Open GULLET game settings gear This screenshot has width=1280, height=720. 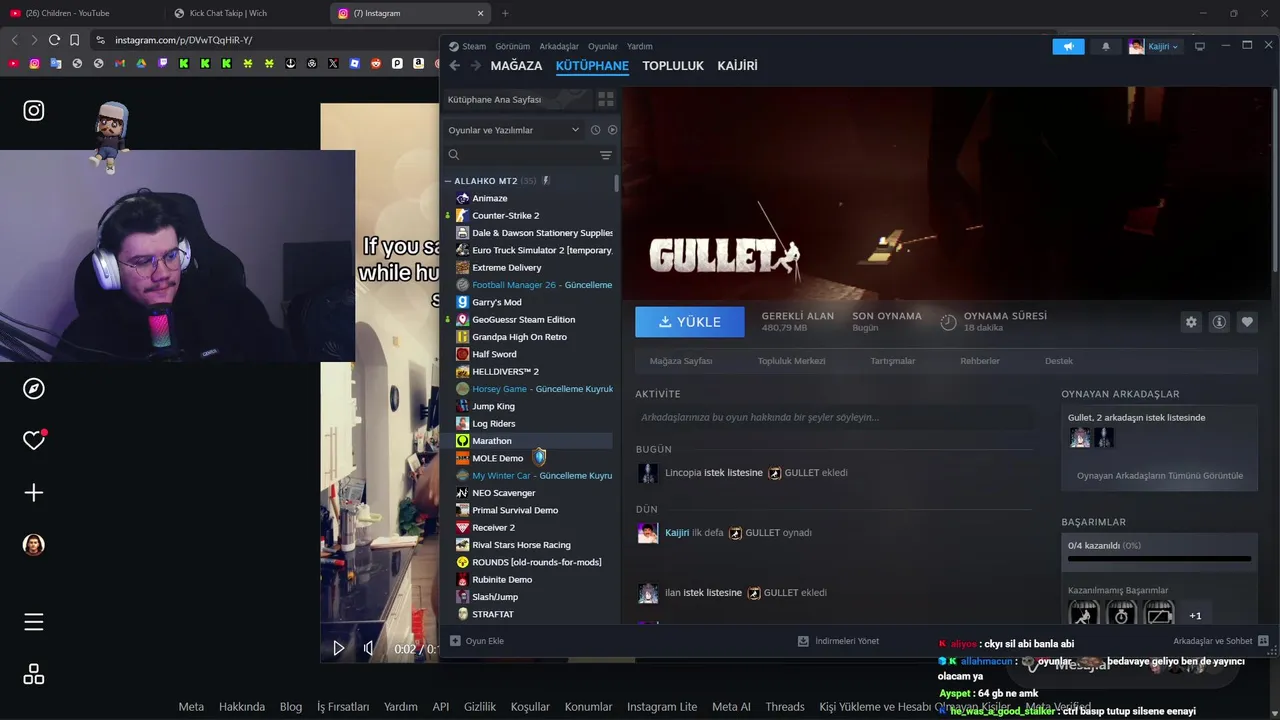click(1191, 322)
